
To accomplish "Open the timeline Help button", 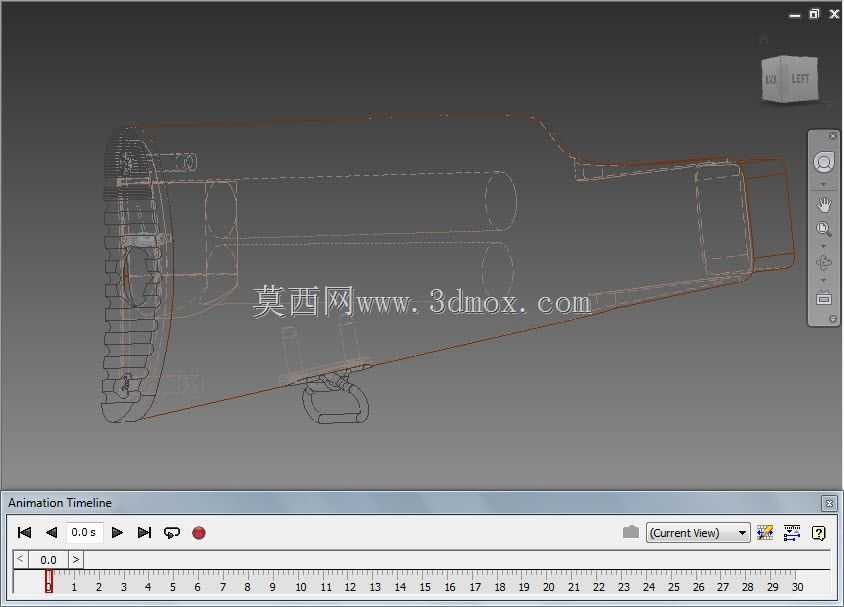I will pyautogui.click(x=819, y=533).
